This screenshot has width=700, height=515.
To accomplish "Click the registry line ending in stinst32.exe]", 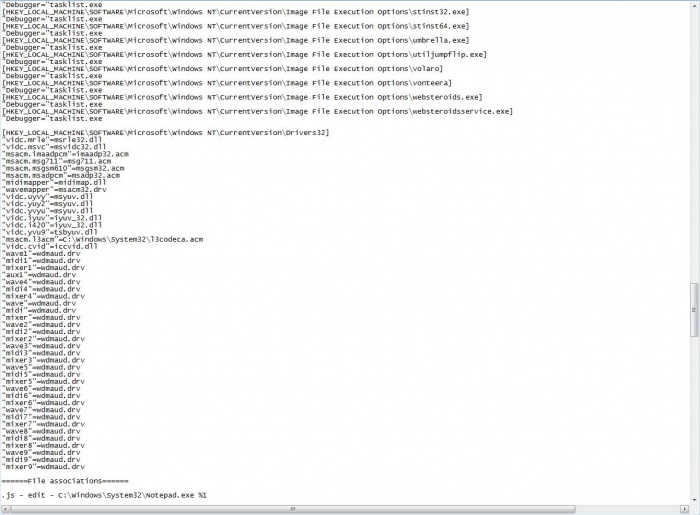I will click(235, 12).
